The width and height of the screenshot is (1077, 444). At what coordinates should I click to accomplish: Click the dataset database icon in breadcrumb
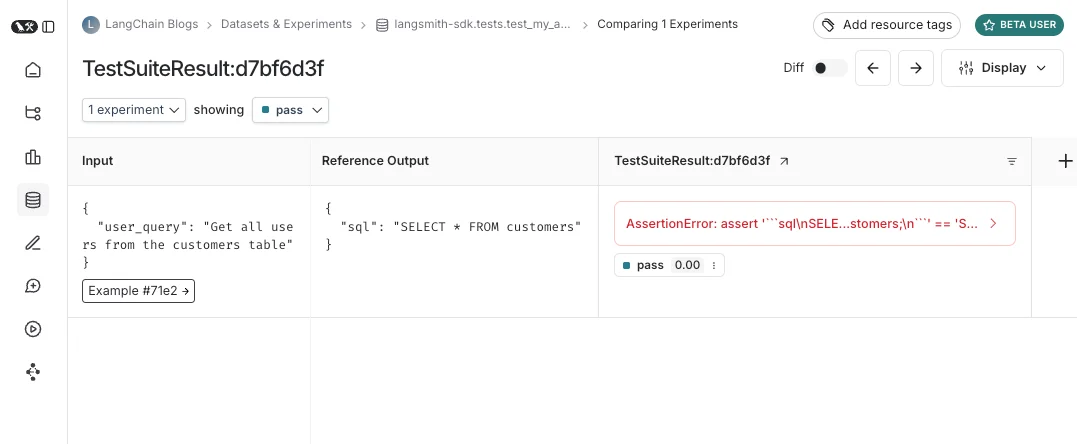(382, 25)
